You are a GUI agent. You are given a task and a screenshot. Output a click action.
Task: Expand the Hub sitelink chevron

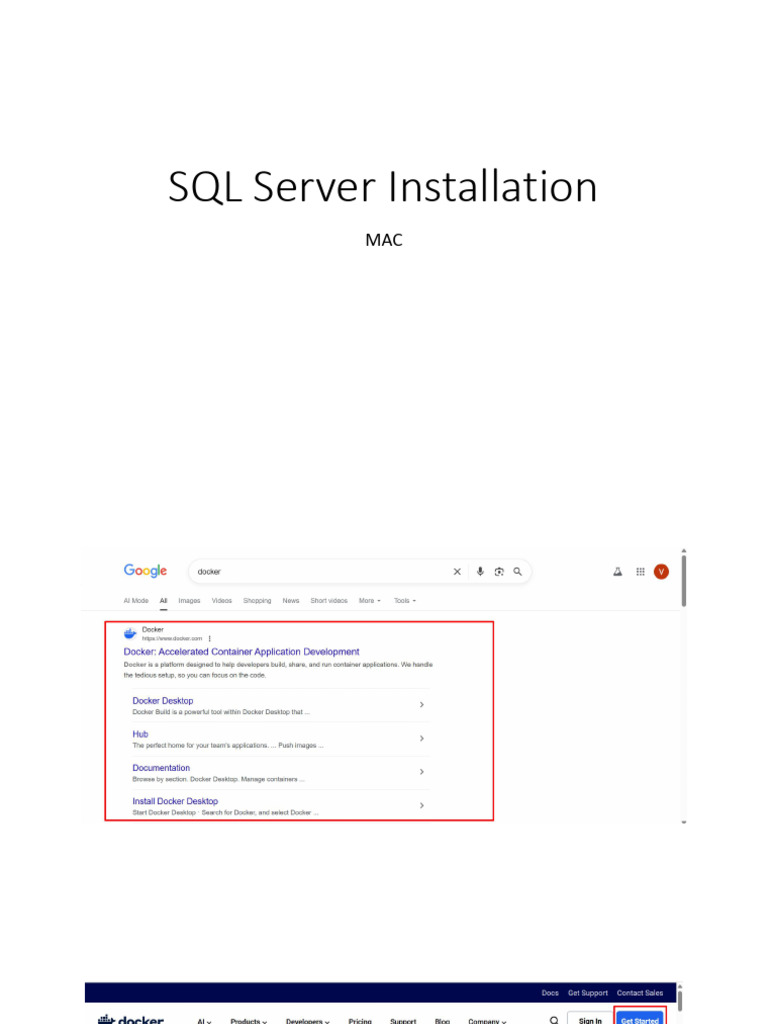coord(422,738)
